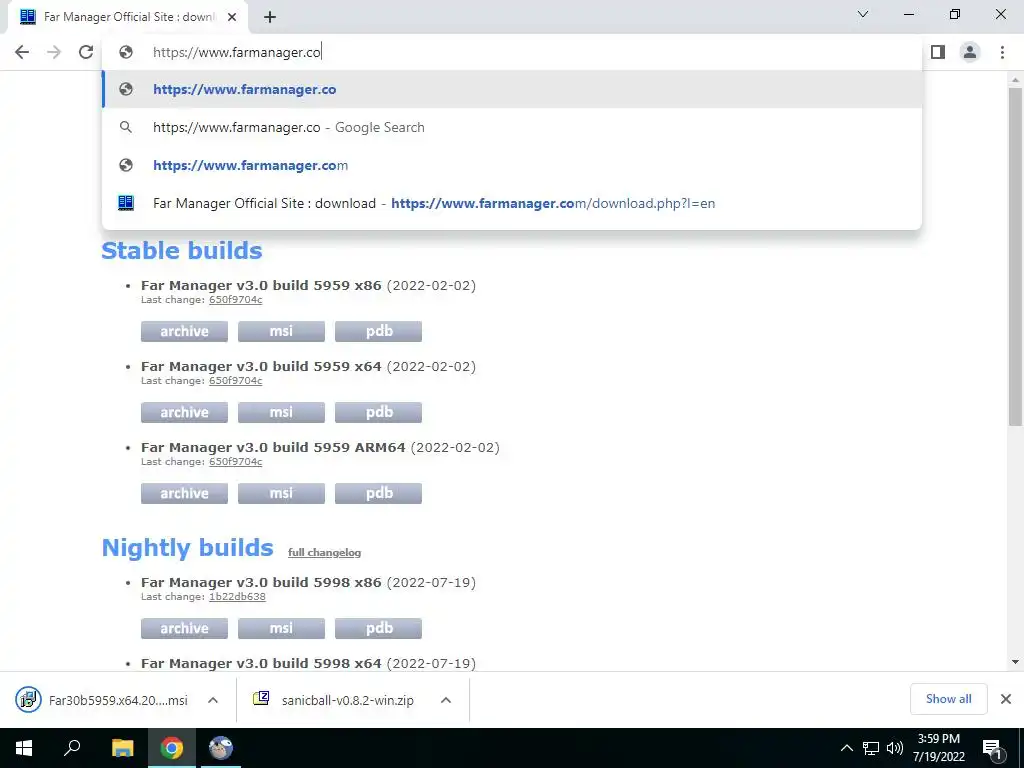
Task: Open the Windows Start menu
Action: click(24, 748)
